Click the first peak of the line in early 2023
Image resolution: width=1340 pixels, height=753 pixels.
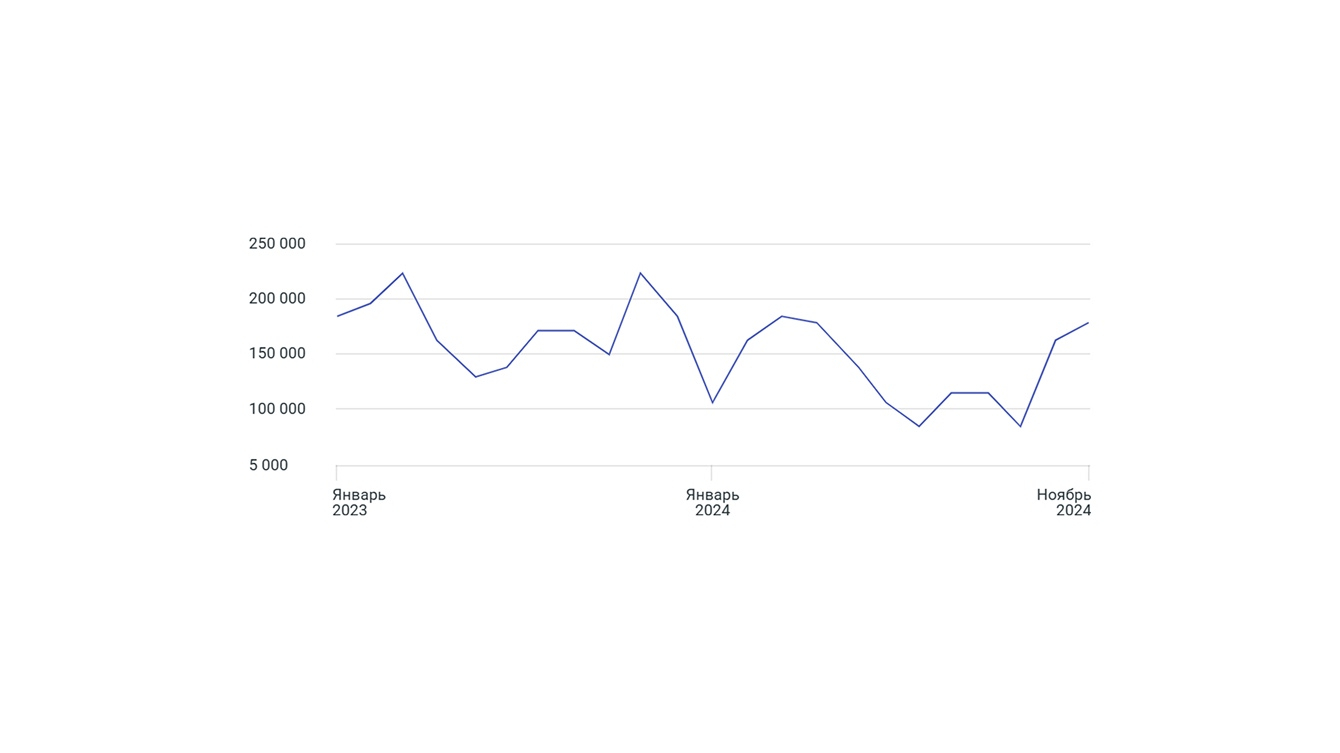click(402, 273)
